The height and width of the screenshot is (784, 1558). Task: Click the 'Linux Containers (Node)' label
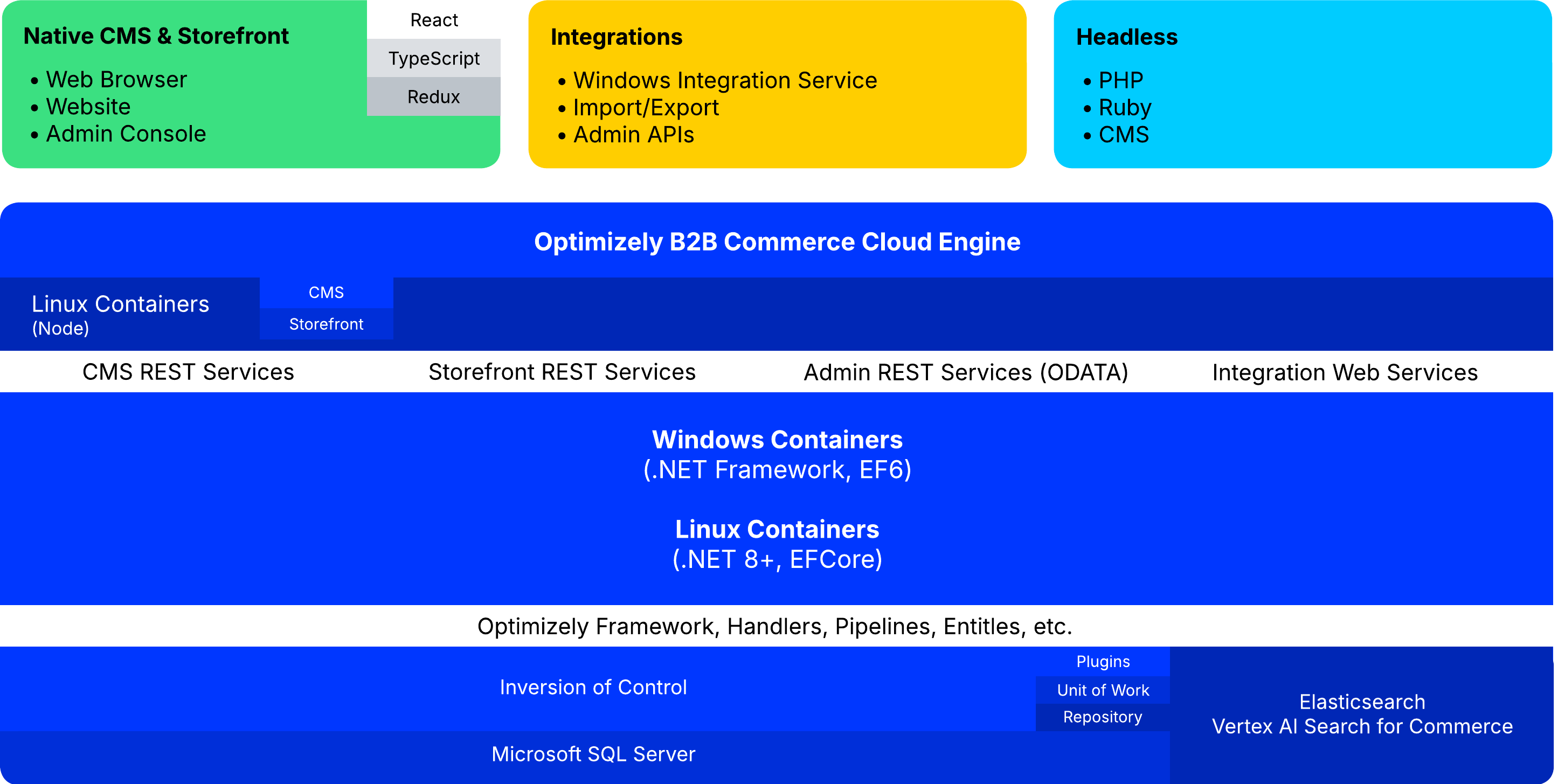(x=120, y=315)
